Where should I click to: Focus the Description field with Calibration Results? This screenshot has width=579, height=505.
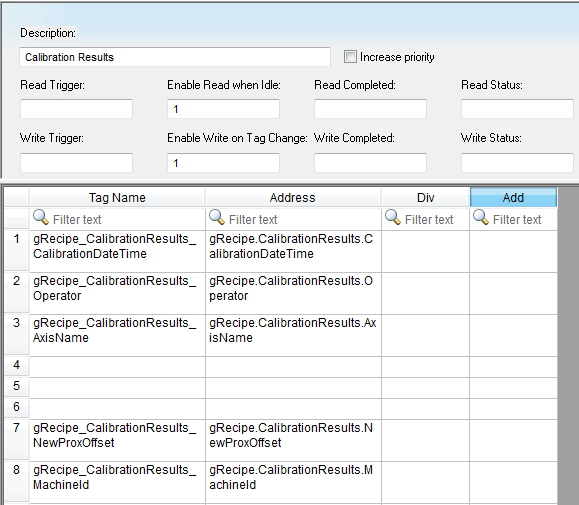pyautogui.click(x=175, y=57)
